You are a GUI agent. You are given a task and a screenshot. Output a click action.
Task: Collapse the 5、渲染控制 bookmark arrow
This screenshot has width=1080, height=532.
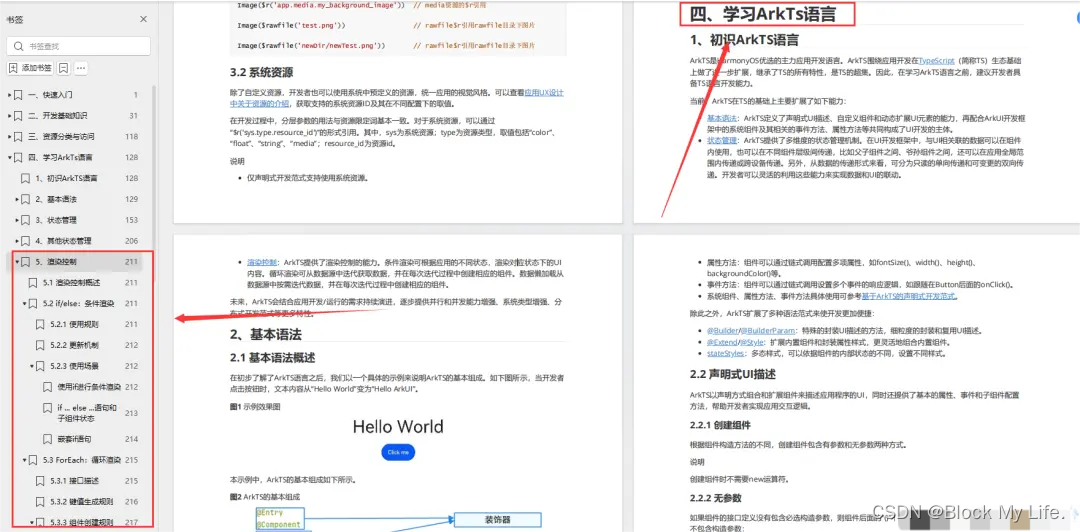[17, 262]
